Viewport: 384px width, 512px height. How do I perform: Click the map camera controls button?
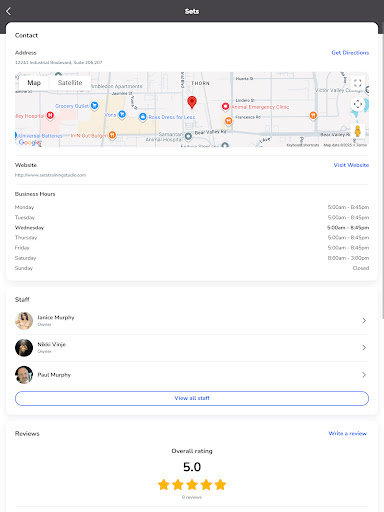[358, 104]
